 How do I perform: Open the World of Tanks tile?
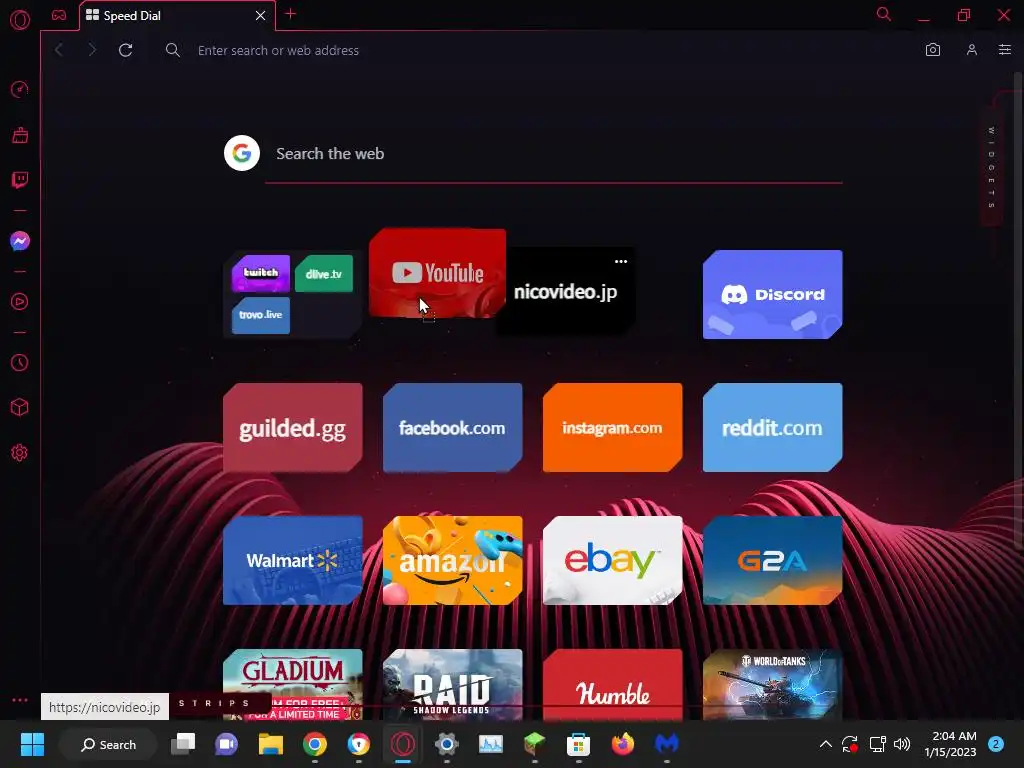pyautogui.click(x=773, y=684)
